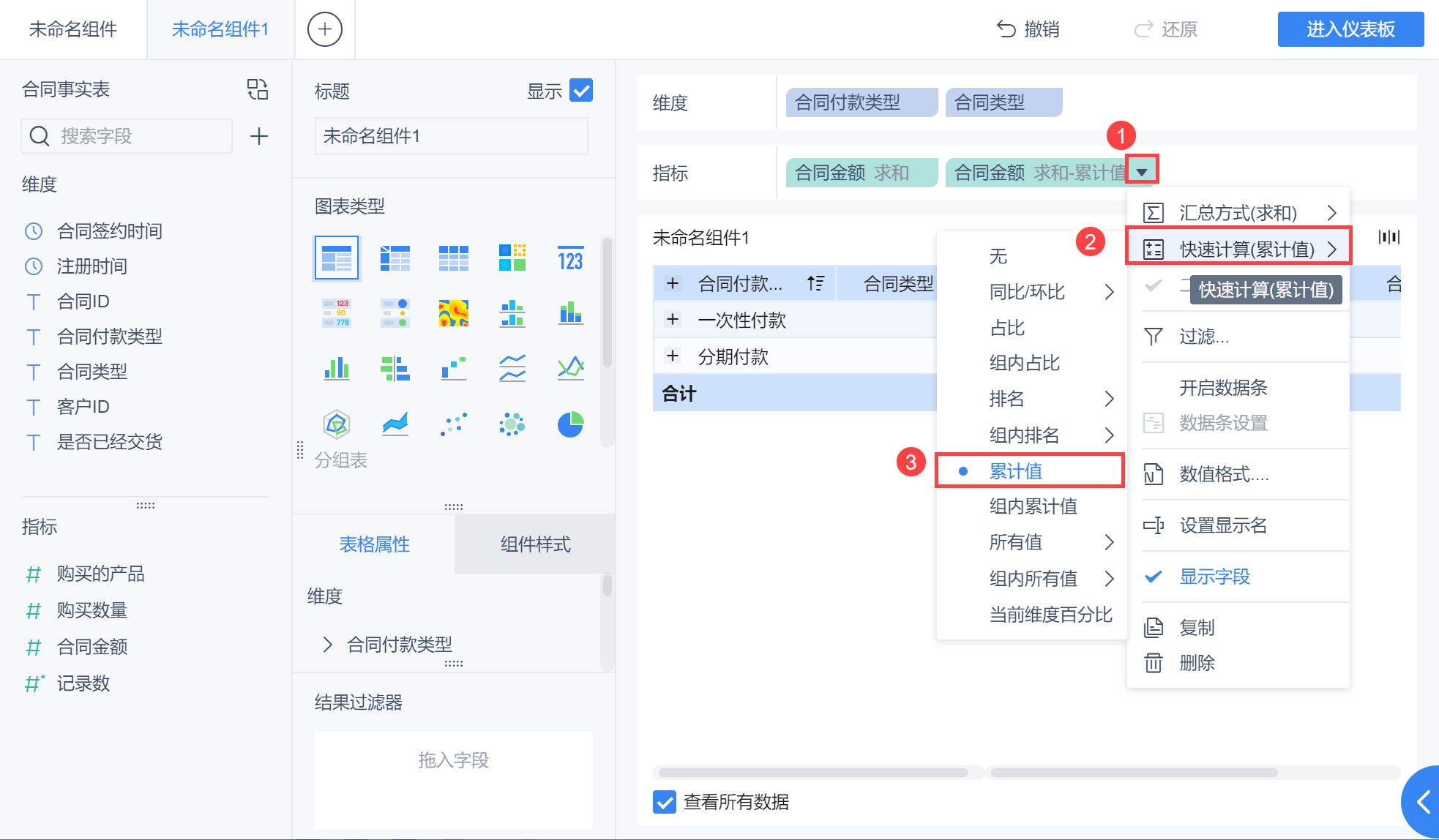Click the table switch icon beside 合同事实表
Screen dimensions: 1439x840
click(258, 89)
